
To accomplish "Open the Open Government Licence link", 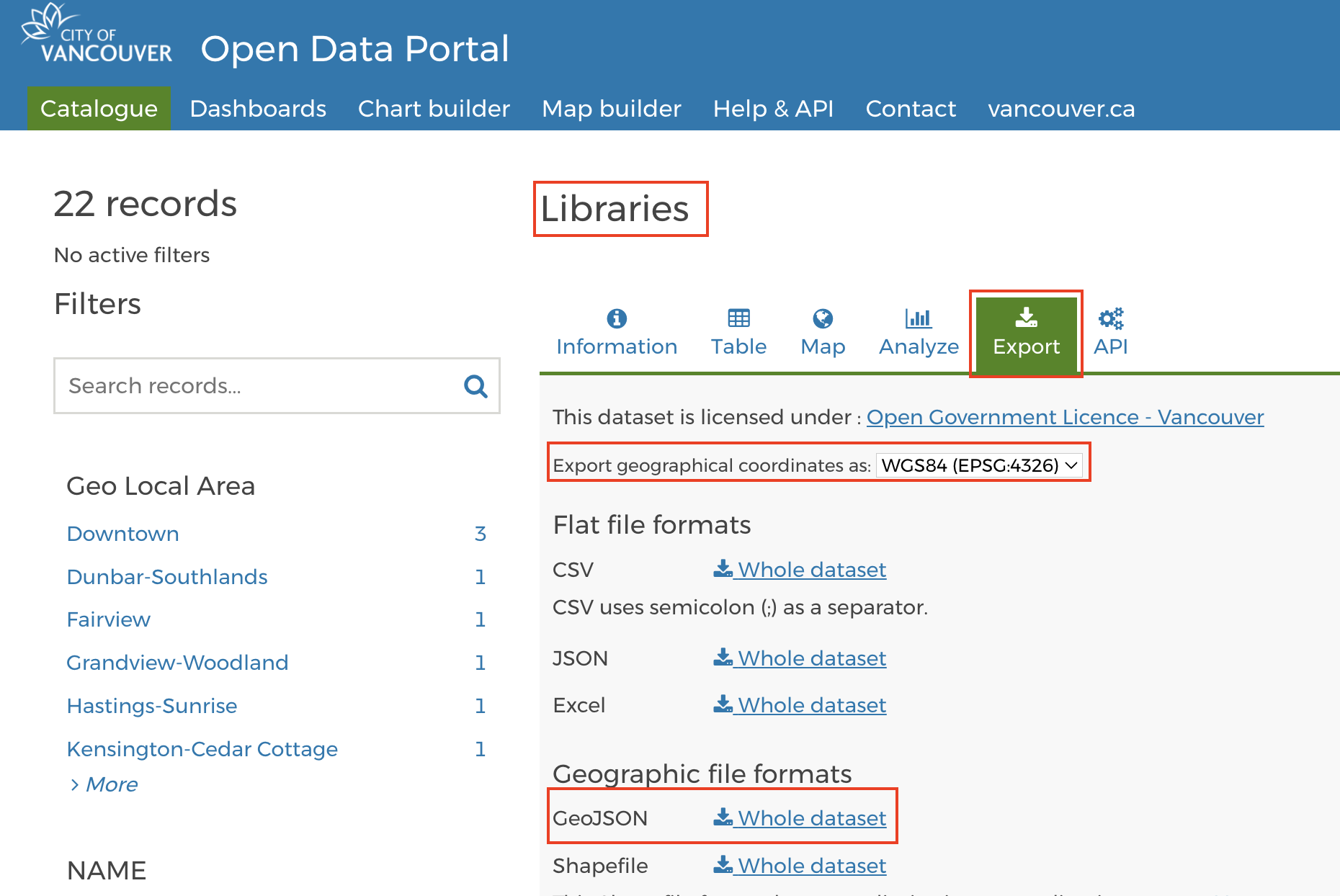I will pos(1065,417).
